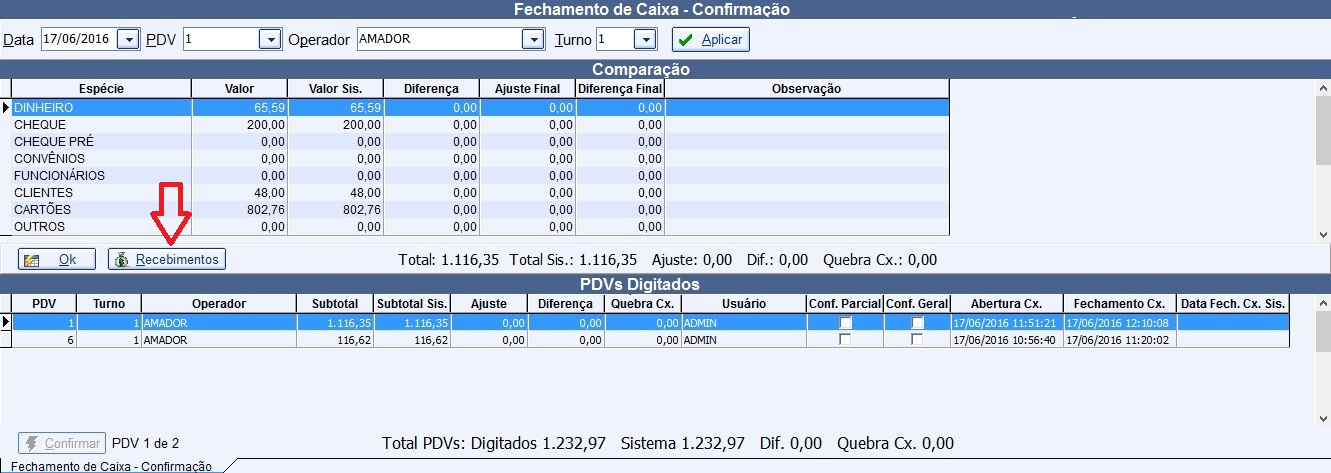Click row indicator arrow for PDV 1

point(5,323)
